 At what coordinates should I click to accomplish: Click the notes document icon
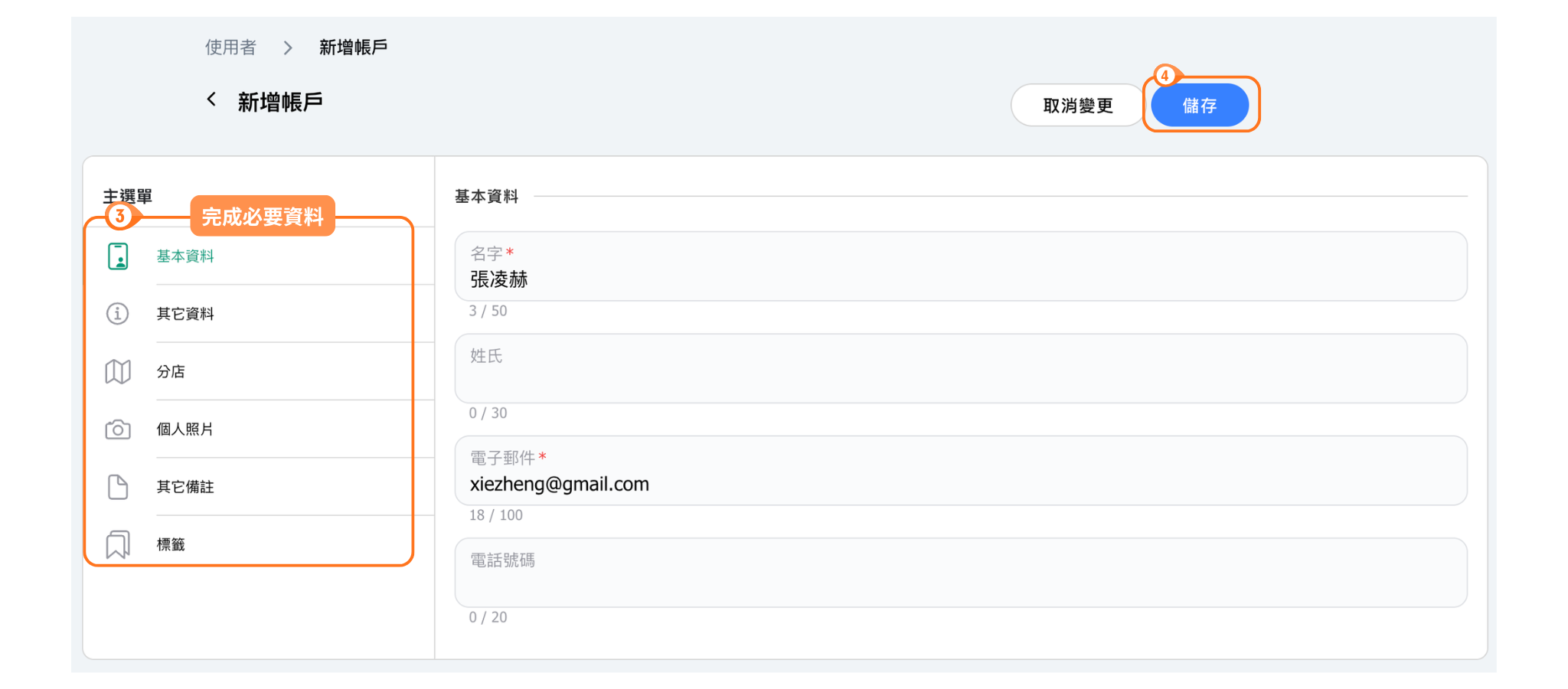click(118, 487)
